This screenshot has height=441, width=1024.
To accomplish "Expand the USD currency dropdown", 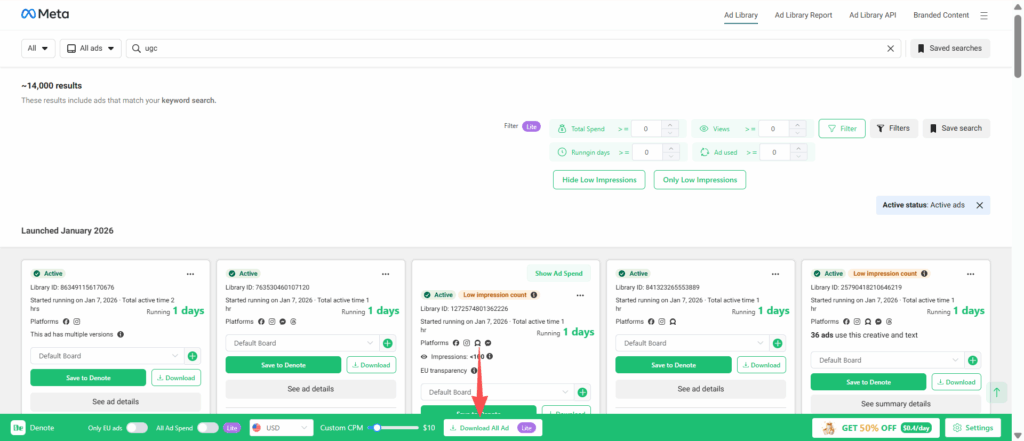I will [x=279, y=428].
